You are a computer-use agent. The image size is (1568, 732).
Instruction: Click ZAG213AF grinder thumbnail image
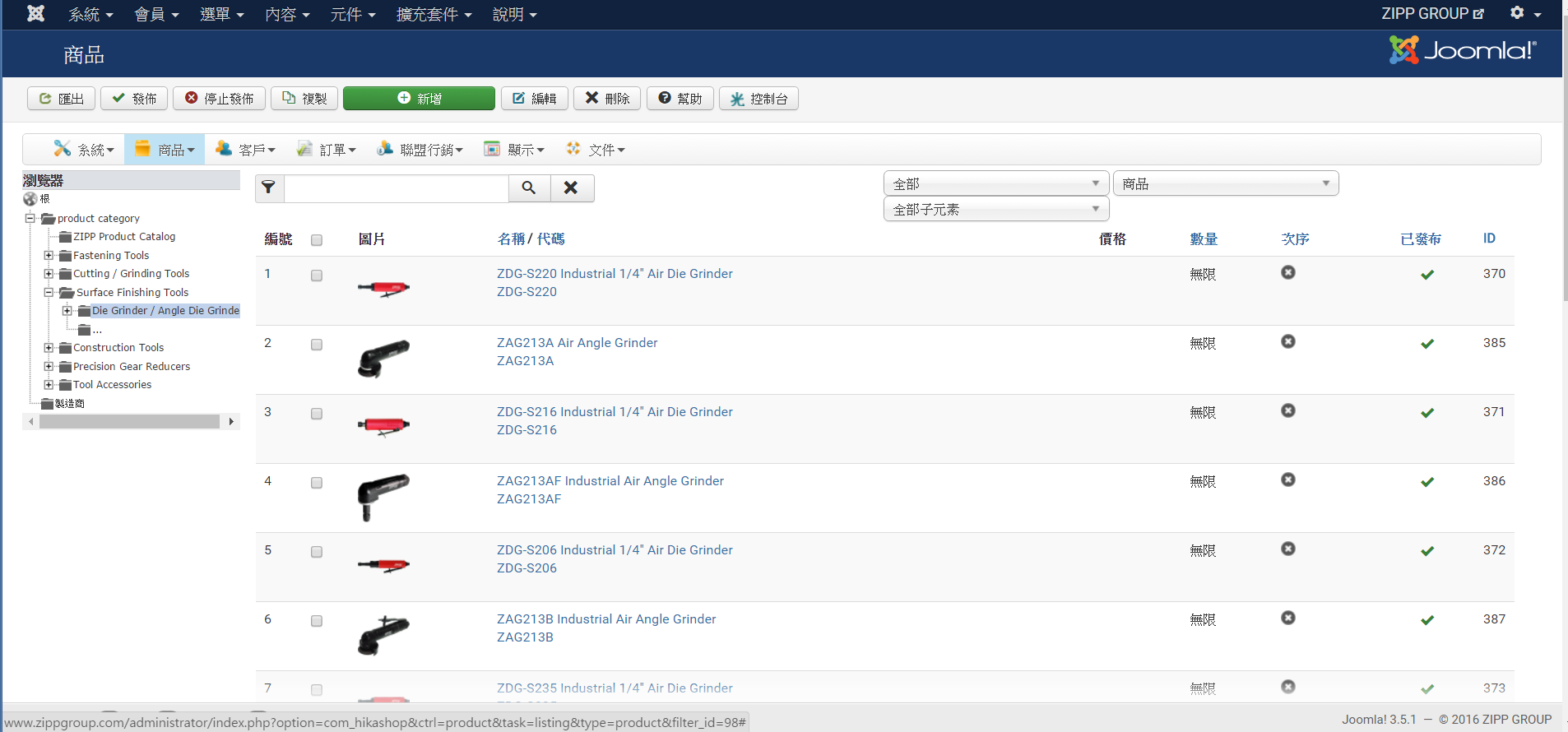(383, 497)
